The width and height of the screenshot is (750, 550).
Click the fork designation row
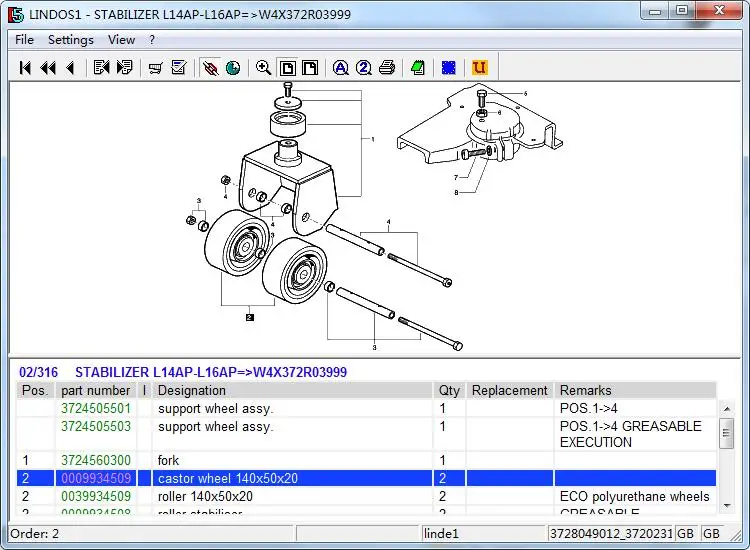click(x=366, y=460)
